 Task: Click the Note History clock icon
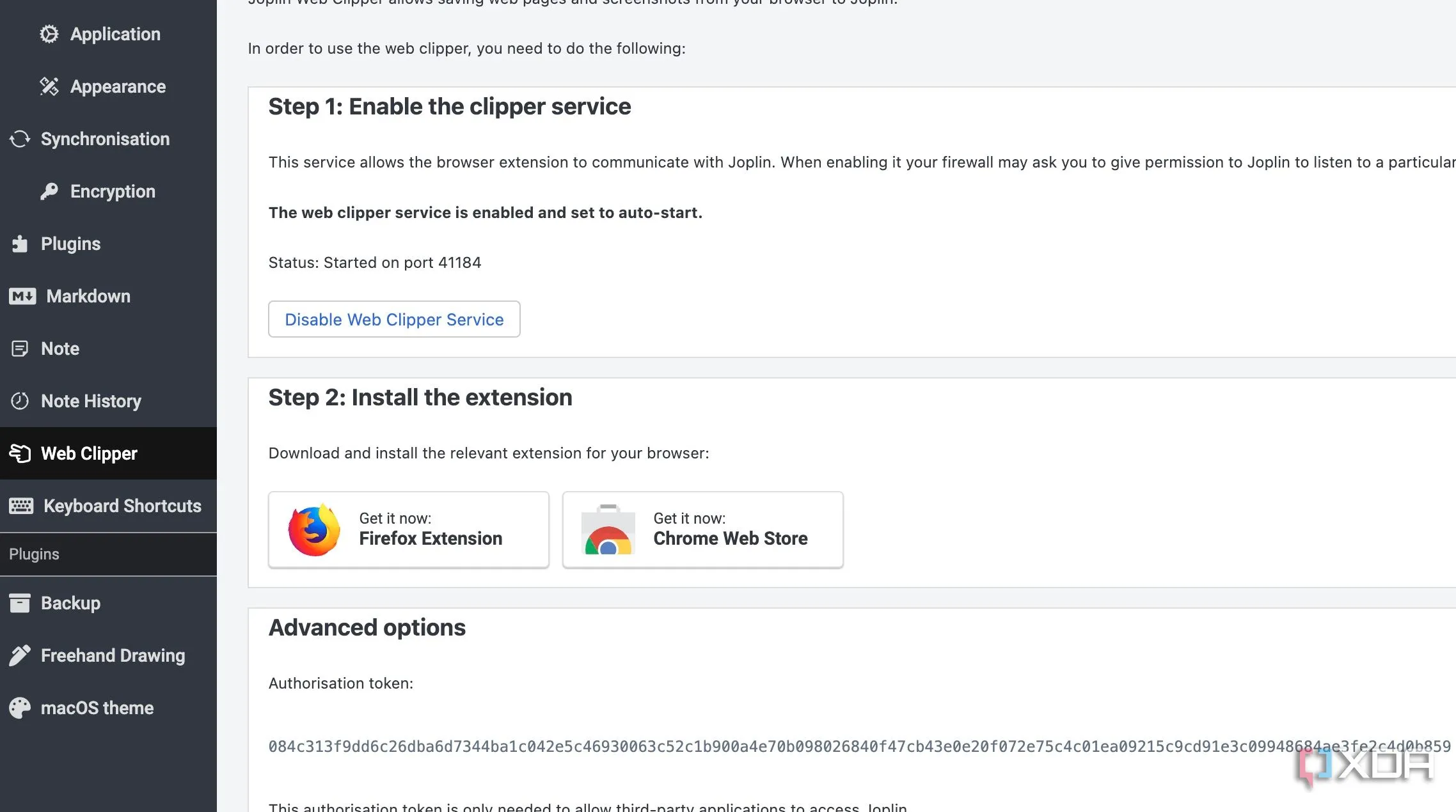(20, 401)
